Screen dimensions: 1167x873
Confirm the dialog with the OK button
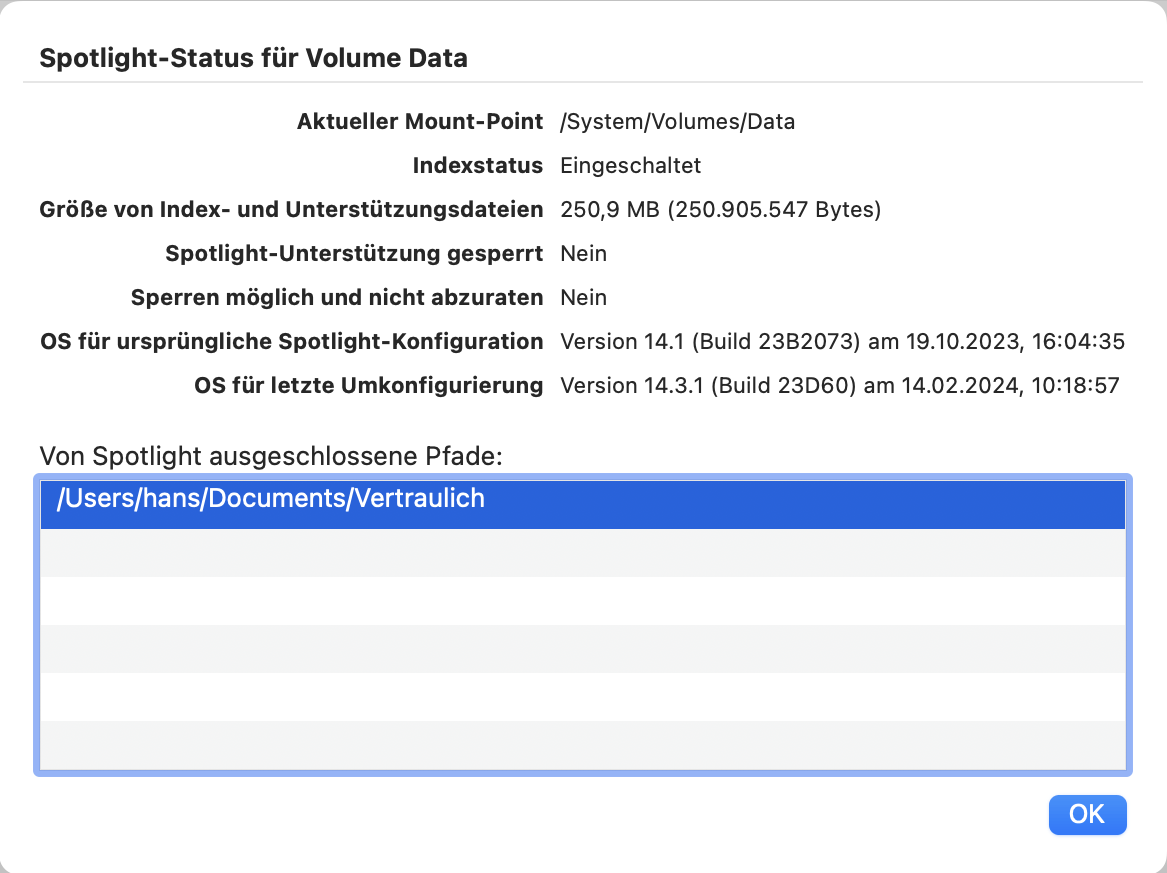point(1087,814)
